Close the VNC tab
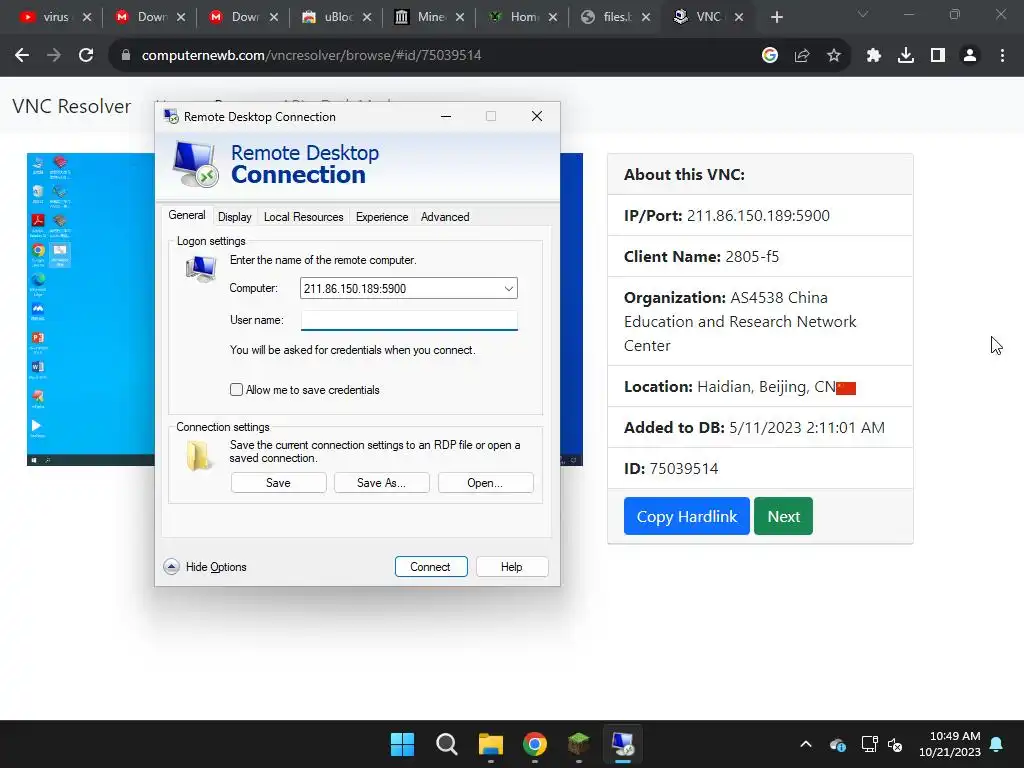Viewport: 1024px width, 768px height. click(739, 17)
